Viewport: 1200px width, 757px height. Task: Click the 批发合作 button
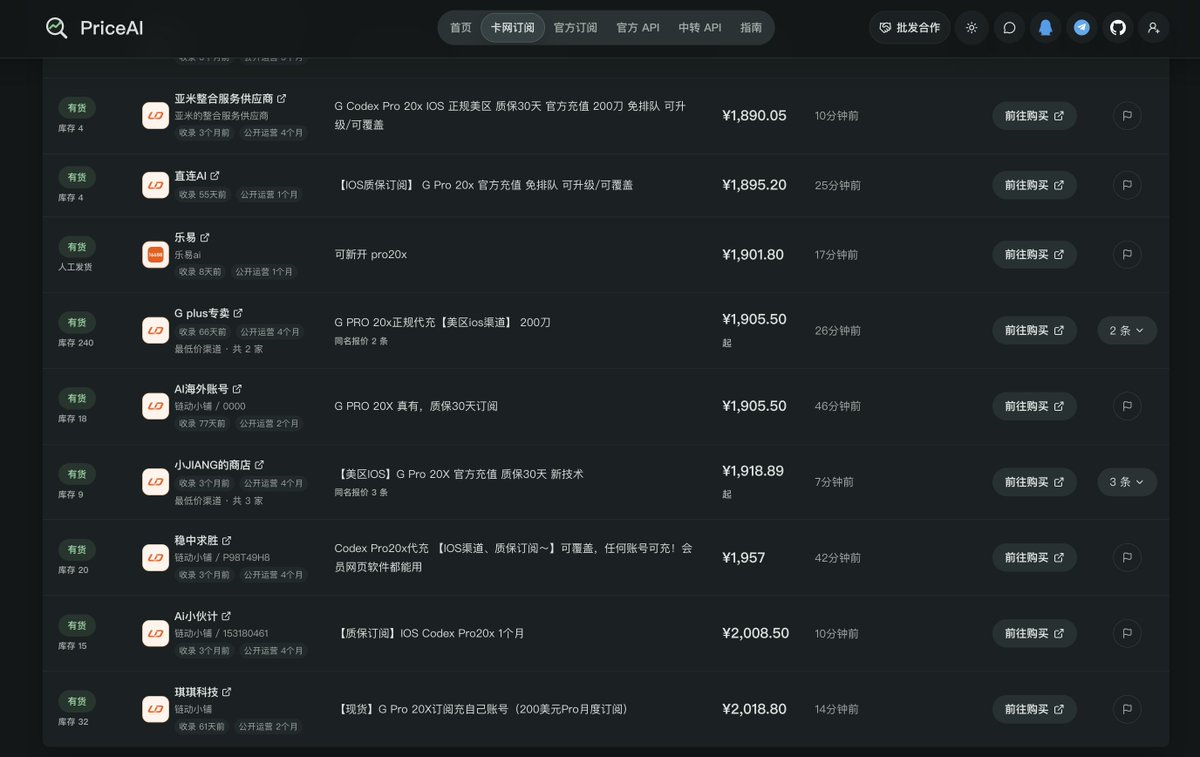[909, 28]
